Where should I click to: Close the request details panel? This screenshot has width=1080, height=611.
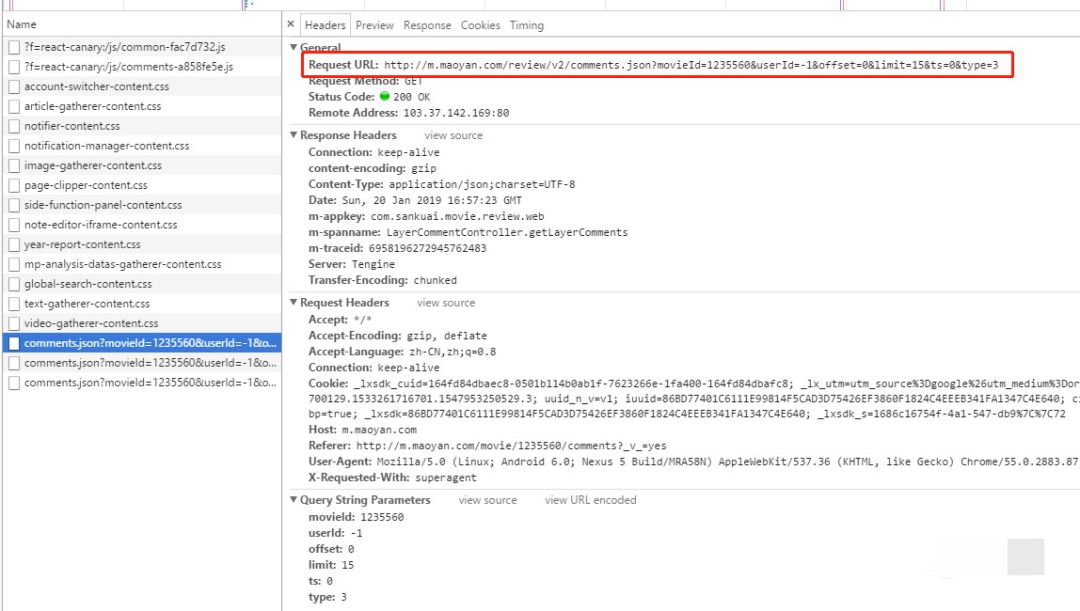291,24
